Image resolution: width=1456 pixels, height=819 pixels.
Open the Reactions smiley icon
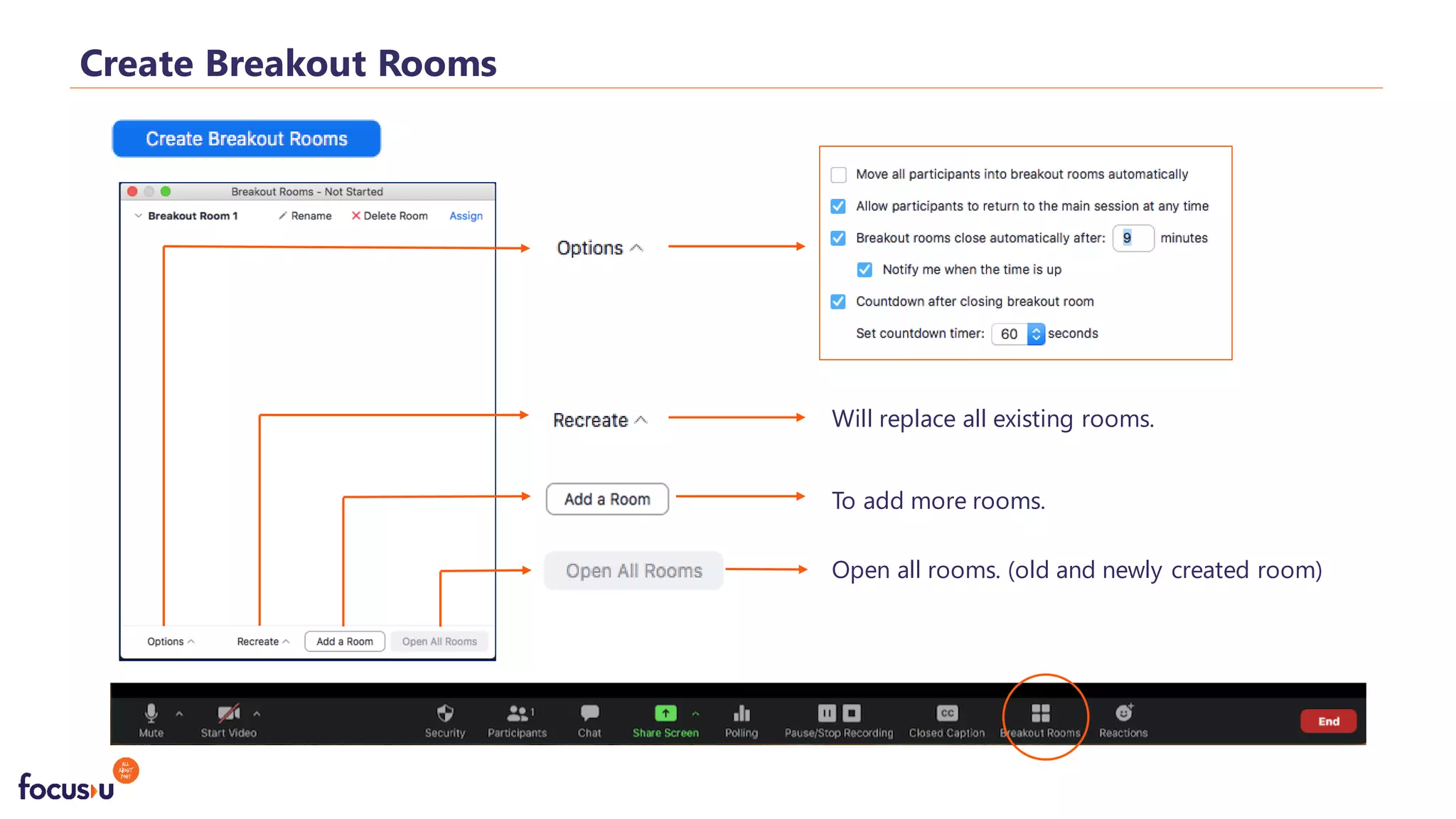click(x=1123, y=713)
